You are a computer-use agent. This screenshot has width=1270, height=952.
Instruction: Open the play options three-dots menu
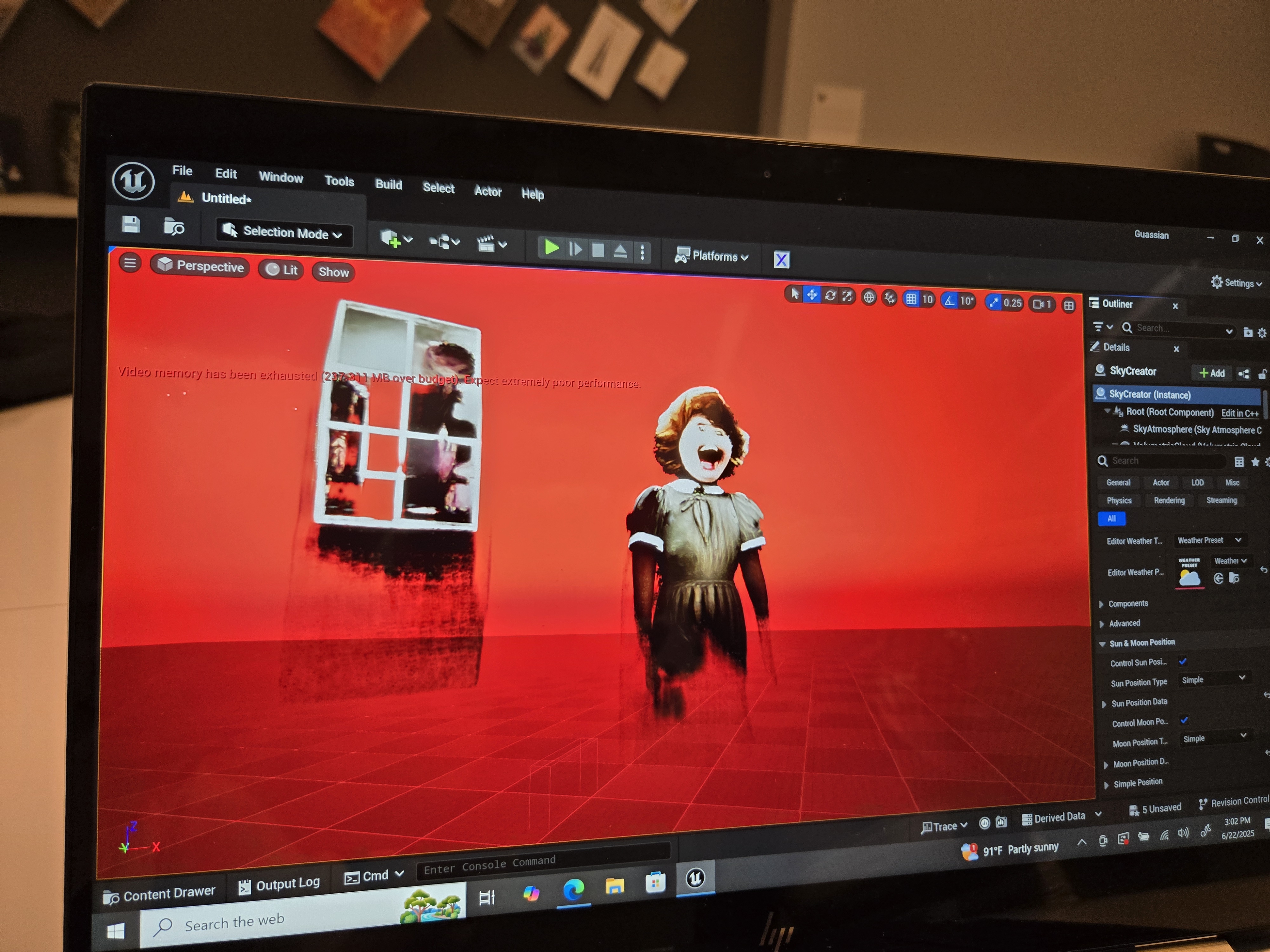[643, 253]
